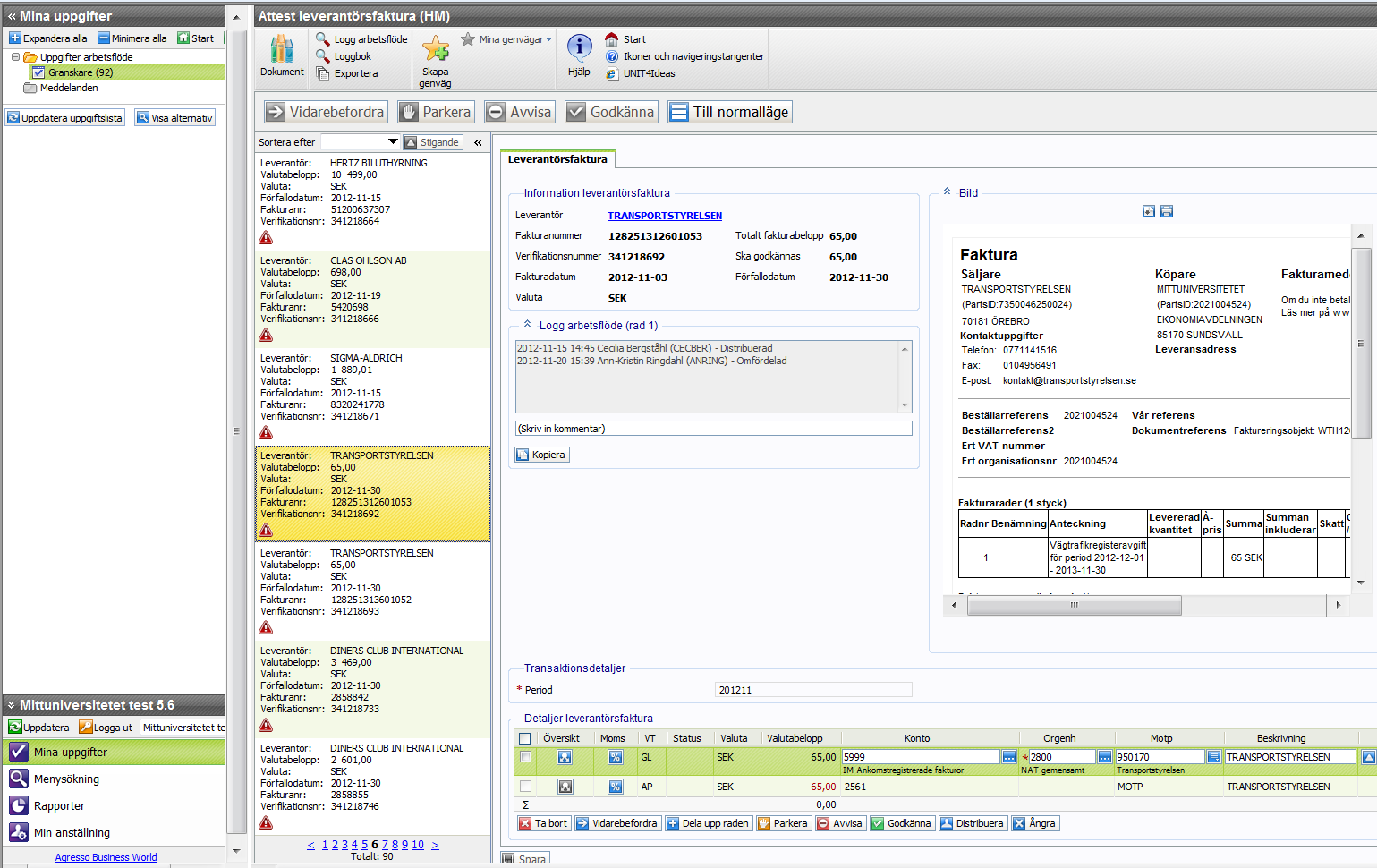Open Rapporter navigation item

click(x=115, y=805)
